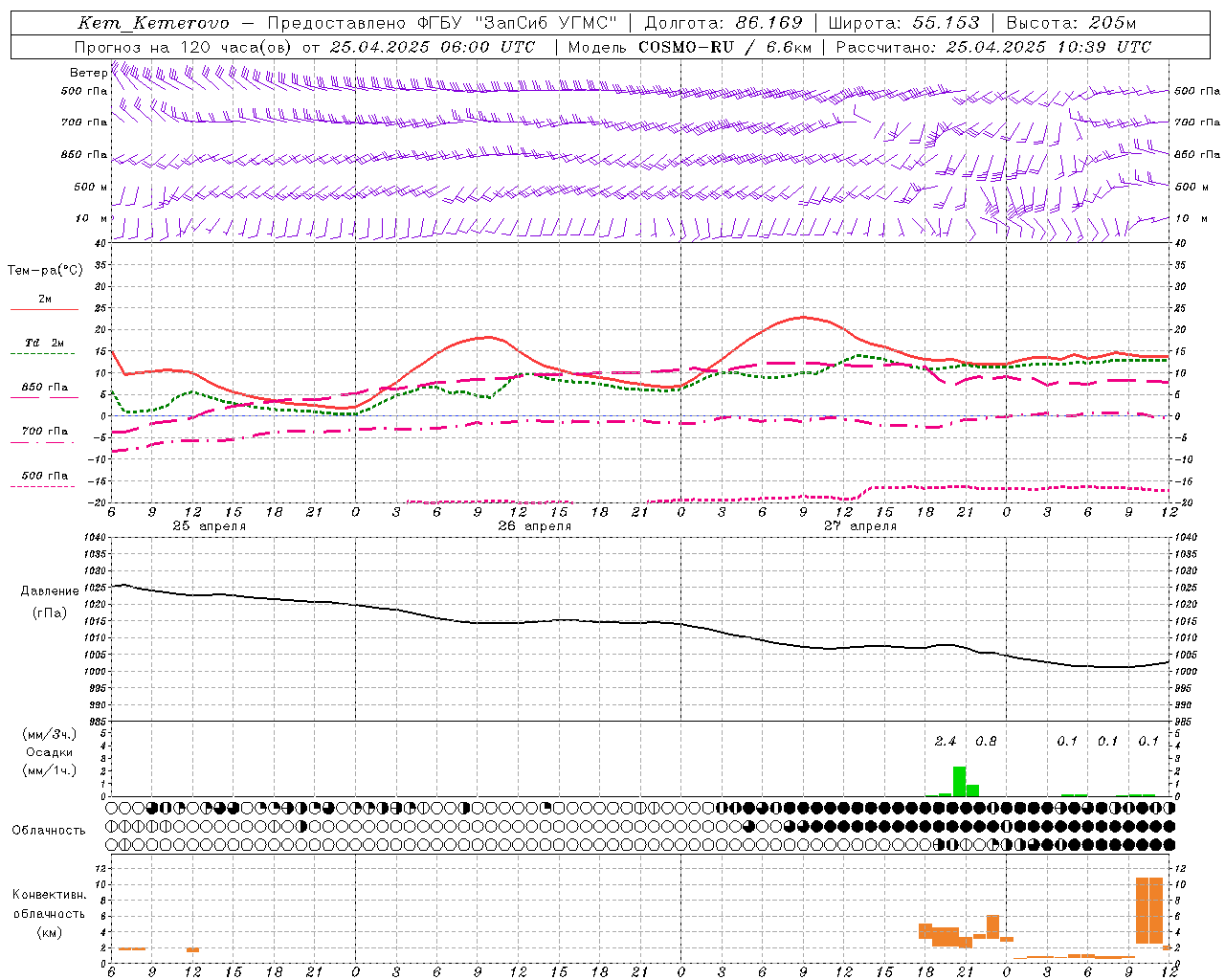Click the 'Осадки' precipitation label
Viewport: 1225px width, 980px height.
49,752
